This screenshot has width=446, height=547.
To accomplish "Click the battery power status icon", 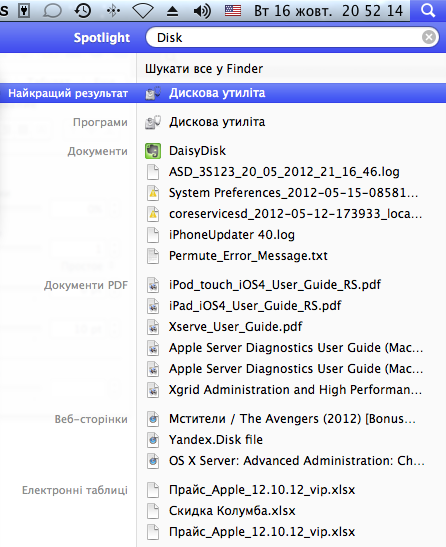I will point(24,11).
